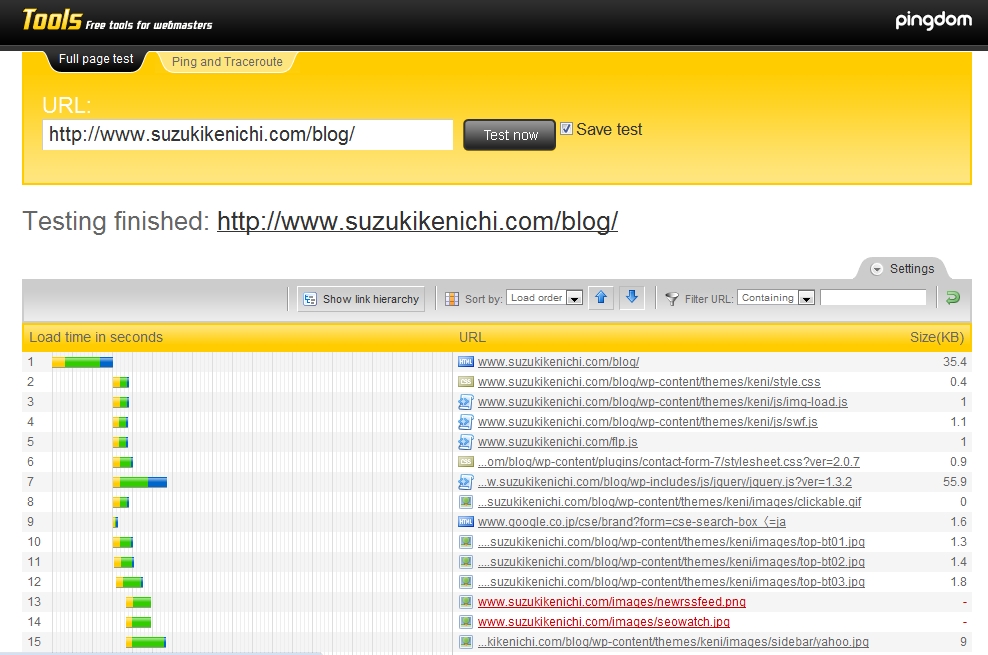Open the flp.js URL link
The image size is (988, 655).
pyautogui.click(x=558, y=442)
